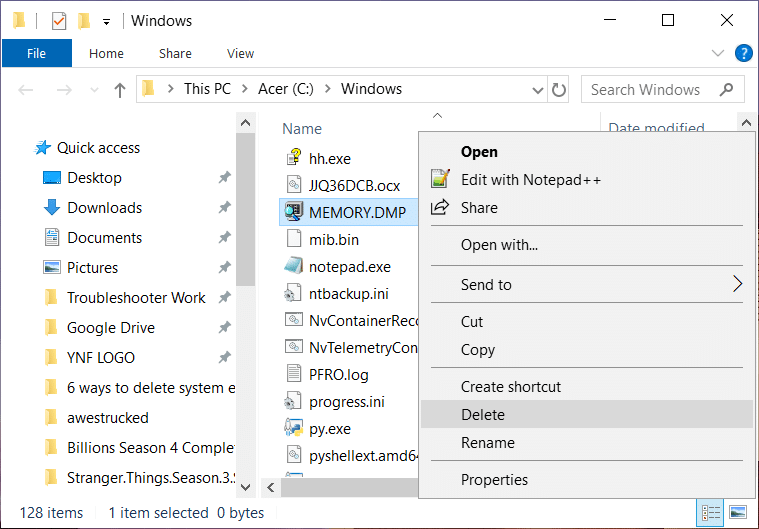
Task: Click the Up directory arrow
Action: pos(120,90)
